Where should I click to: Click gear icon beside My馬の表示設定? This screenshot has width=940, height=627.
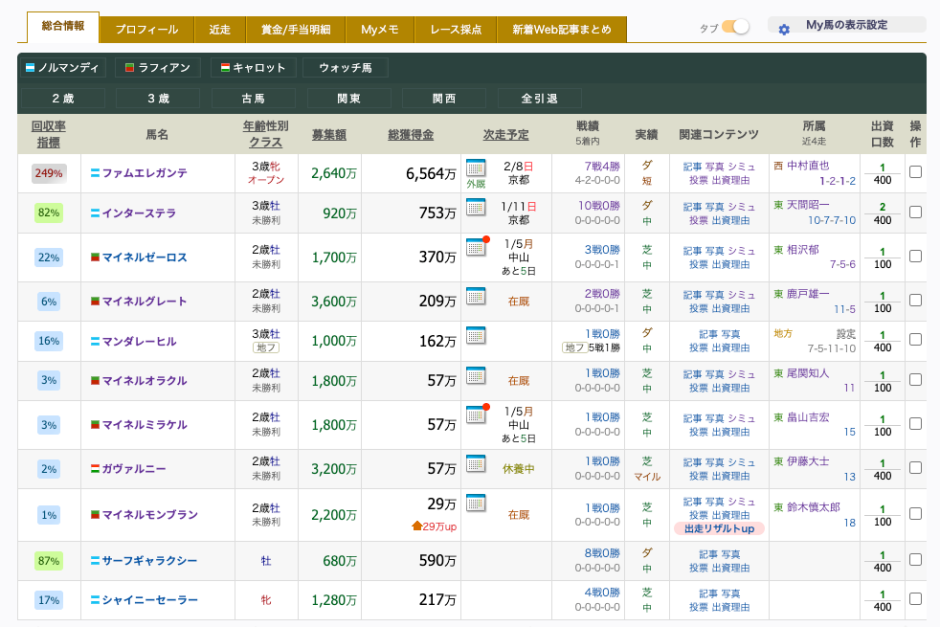[x=784, y=29]
